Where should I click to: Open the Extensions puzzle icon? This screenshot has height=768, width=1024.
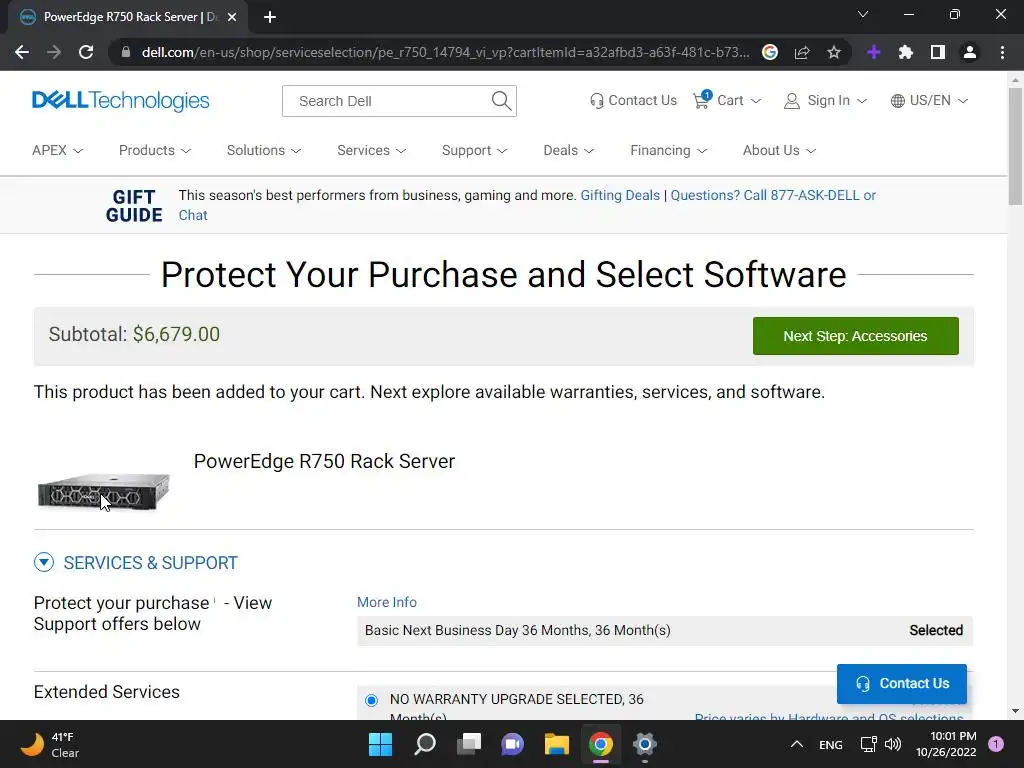tap(906, 52)
